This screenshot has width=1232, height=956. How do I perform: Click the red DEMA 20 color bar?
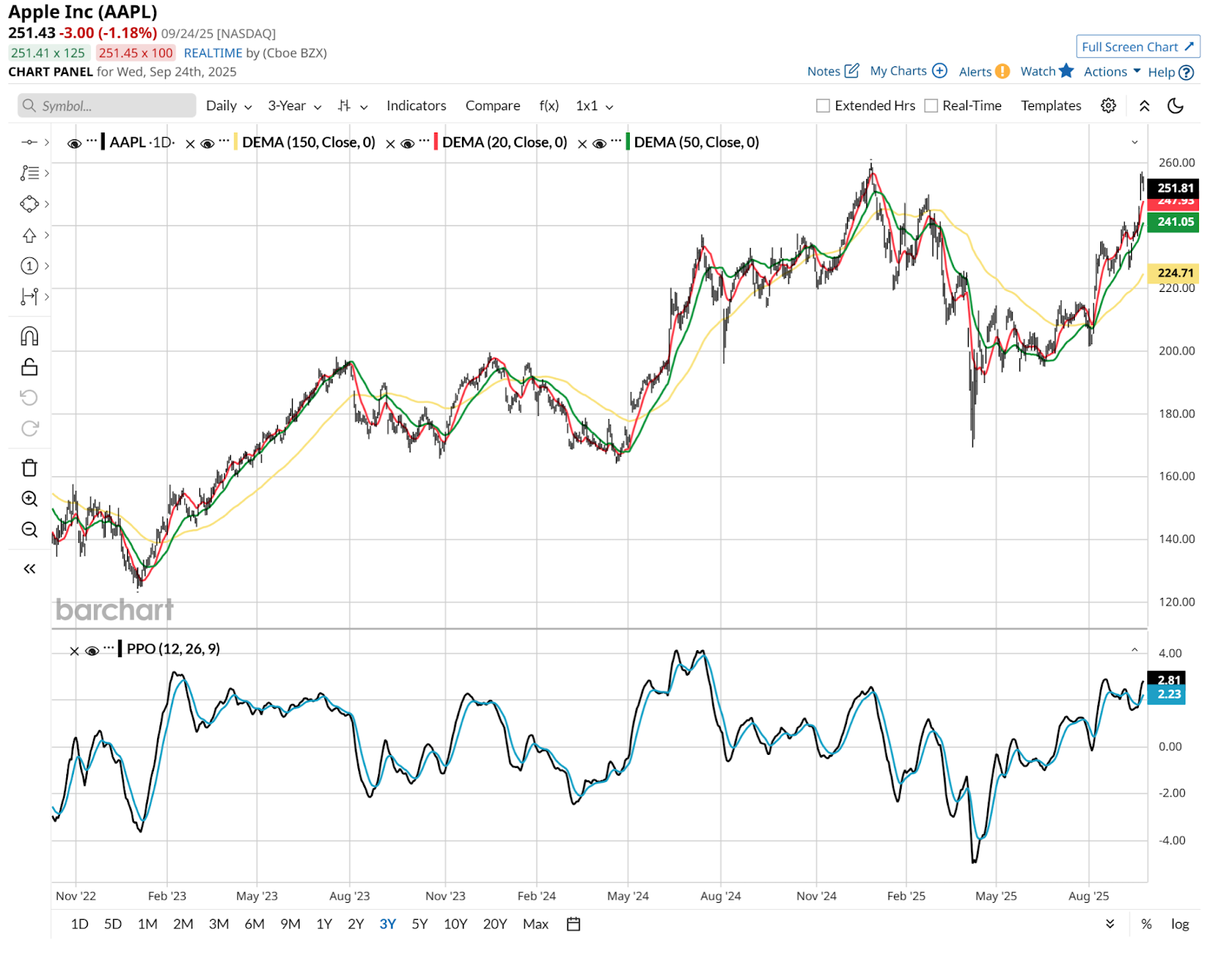[x=436, y=142]
